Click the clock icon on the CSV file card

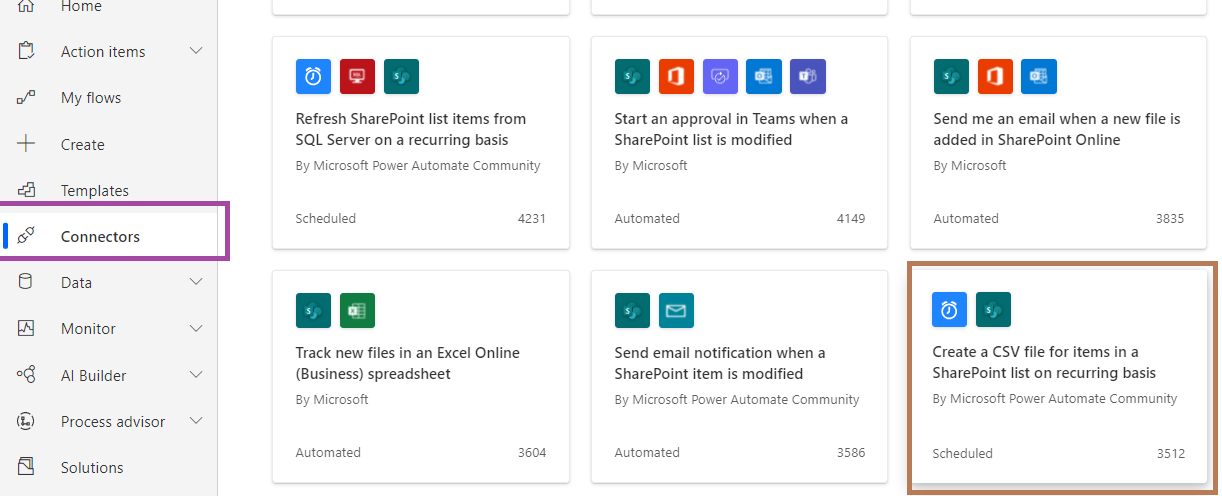point(950,309)
